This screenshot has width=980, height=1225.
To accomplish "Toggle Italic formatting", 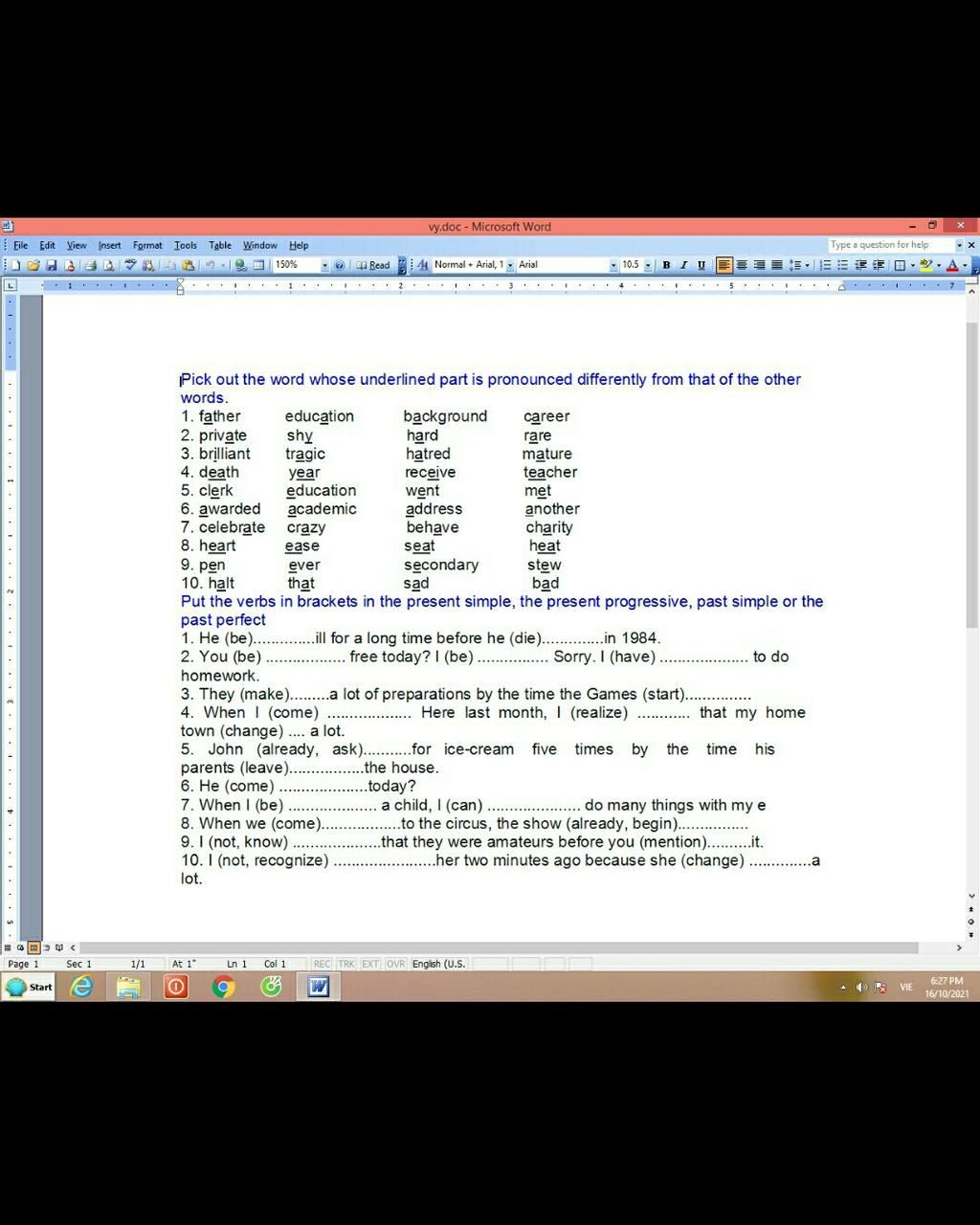I will [x=684, y=265].
